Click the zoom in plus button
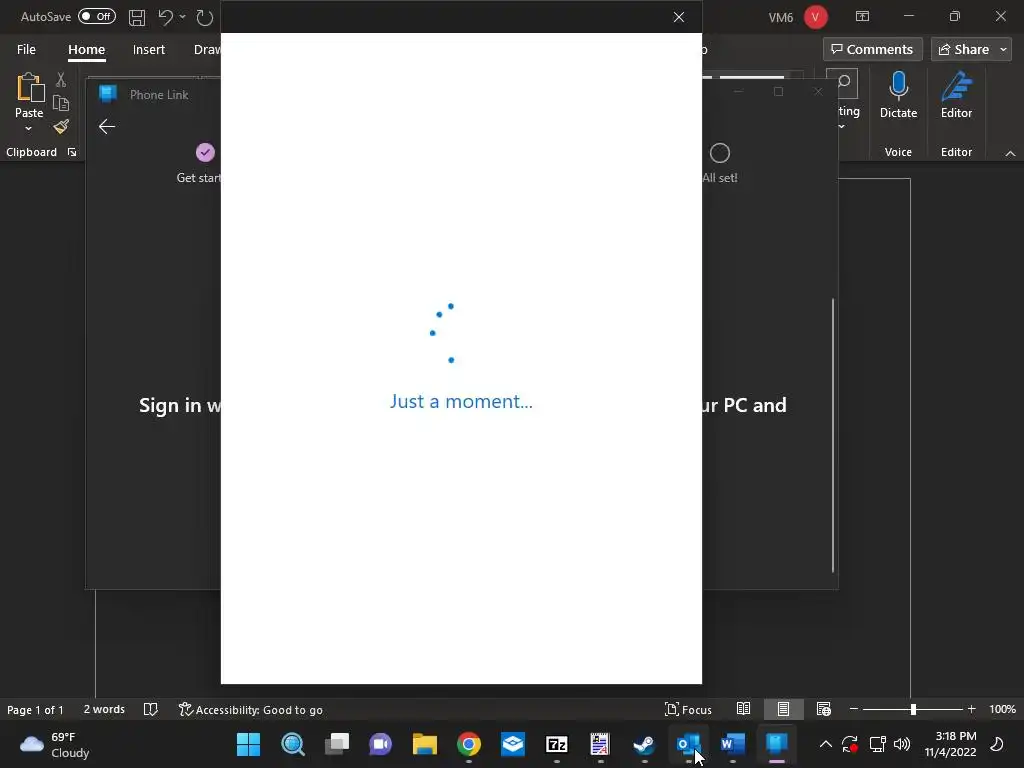 point(972,709)
